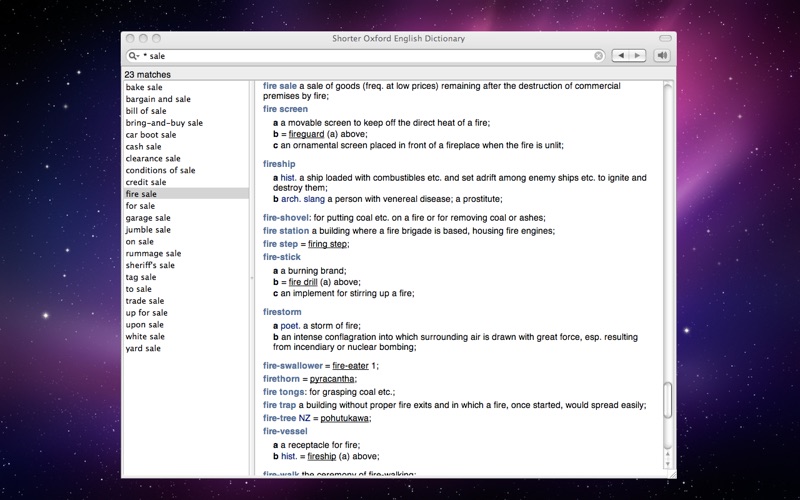Click the 'fire tongs' headword
Screen dimensions: 800x500
pyautogui.click(x=284, y=392)
